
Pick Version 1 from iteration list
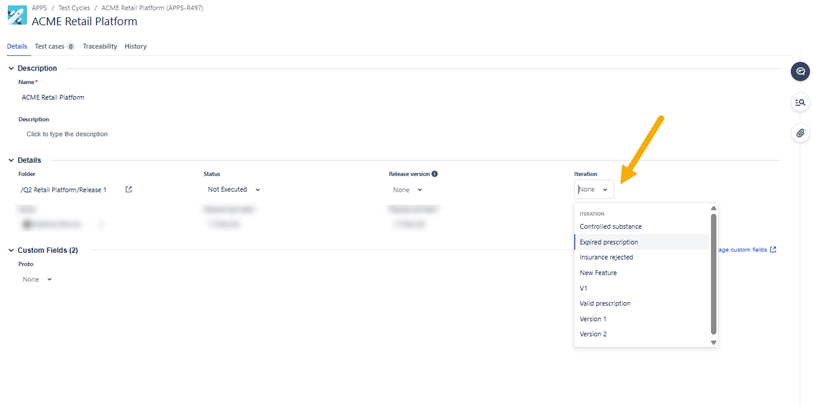click(642, 319)
